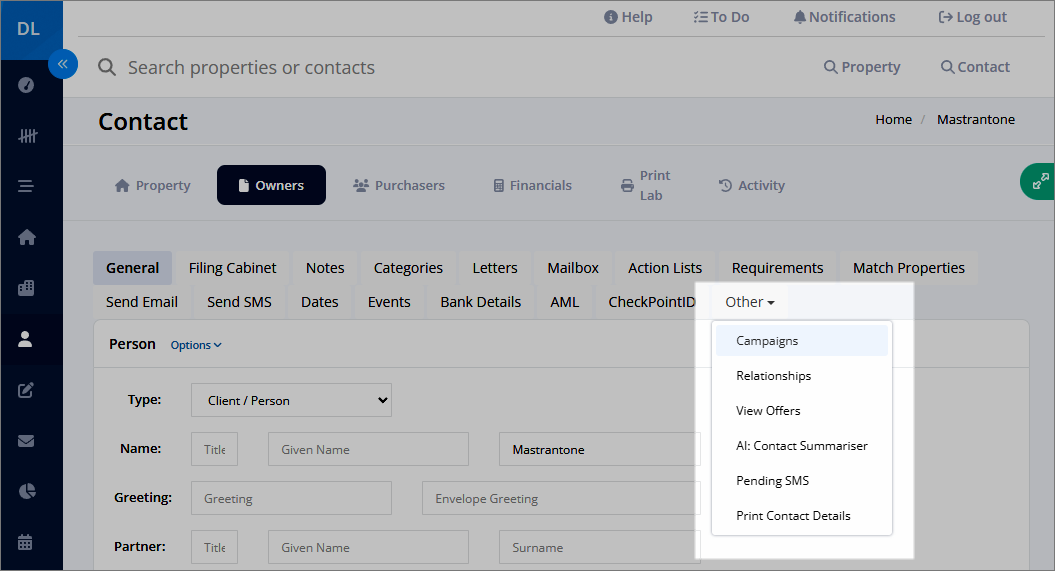Open the envelope mail icon in sidebar
This screenshot has height=571, width=1055.
pos(26,441)
